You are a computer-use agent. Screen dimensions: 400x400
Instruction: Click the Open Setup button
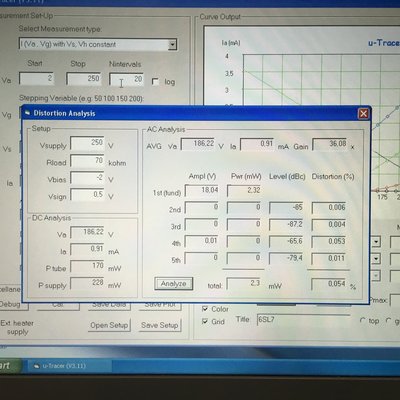tap(109, 325)
